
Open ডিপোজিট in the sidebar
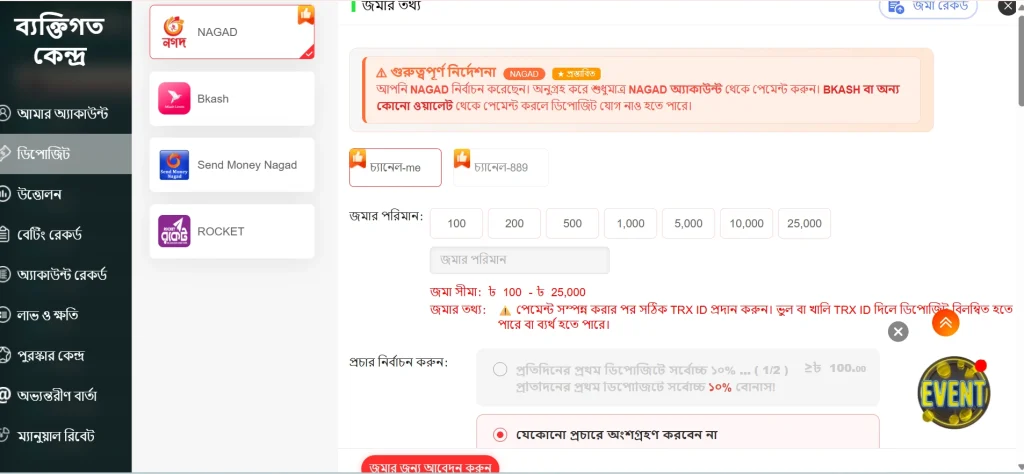pyautogui.click(x=65, y=154)
